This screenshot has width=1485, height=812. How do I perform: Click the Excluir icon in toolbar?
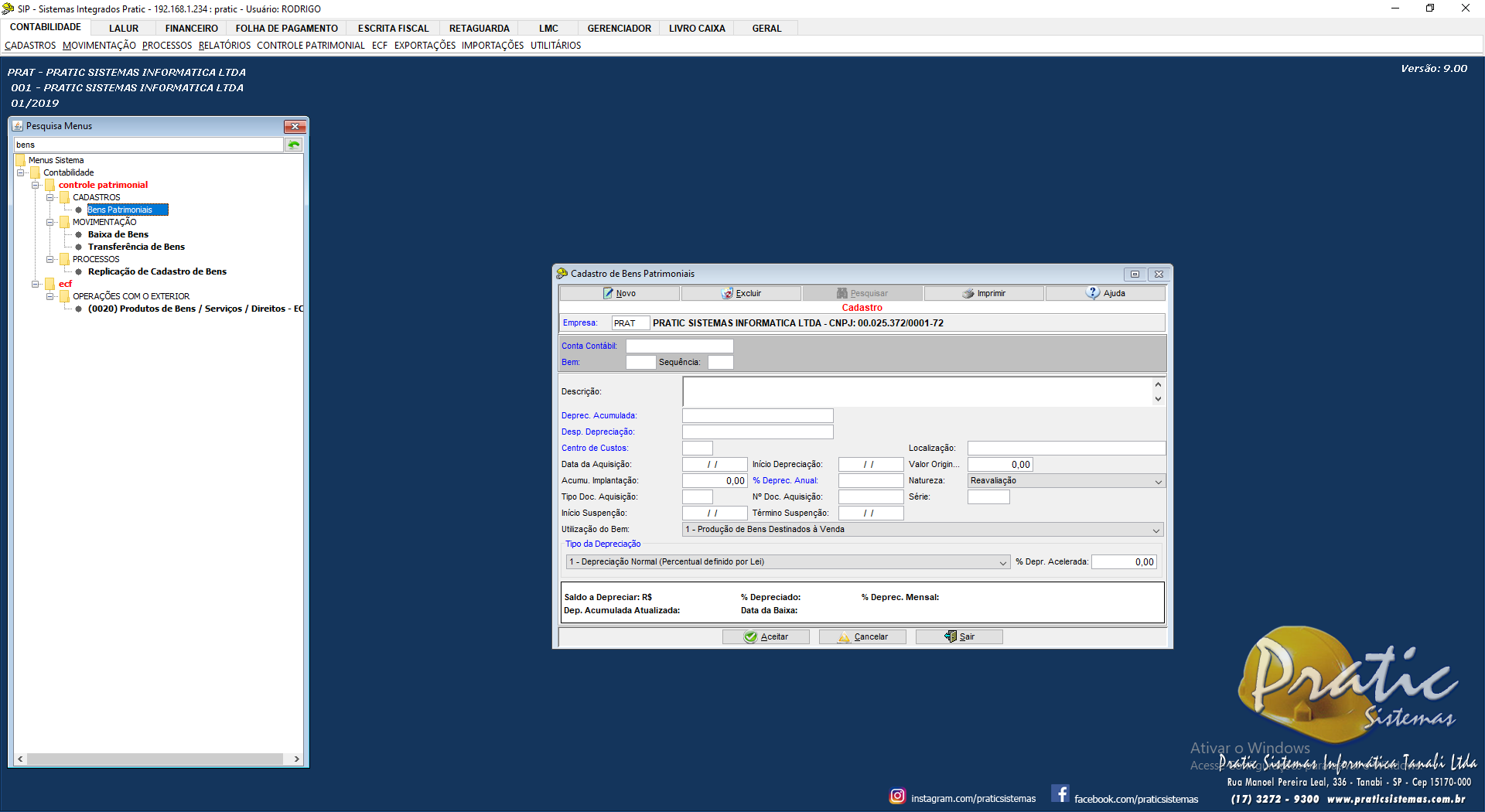tap(728, 294)
